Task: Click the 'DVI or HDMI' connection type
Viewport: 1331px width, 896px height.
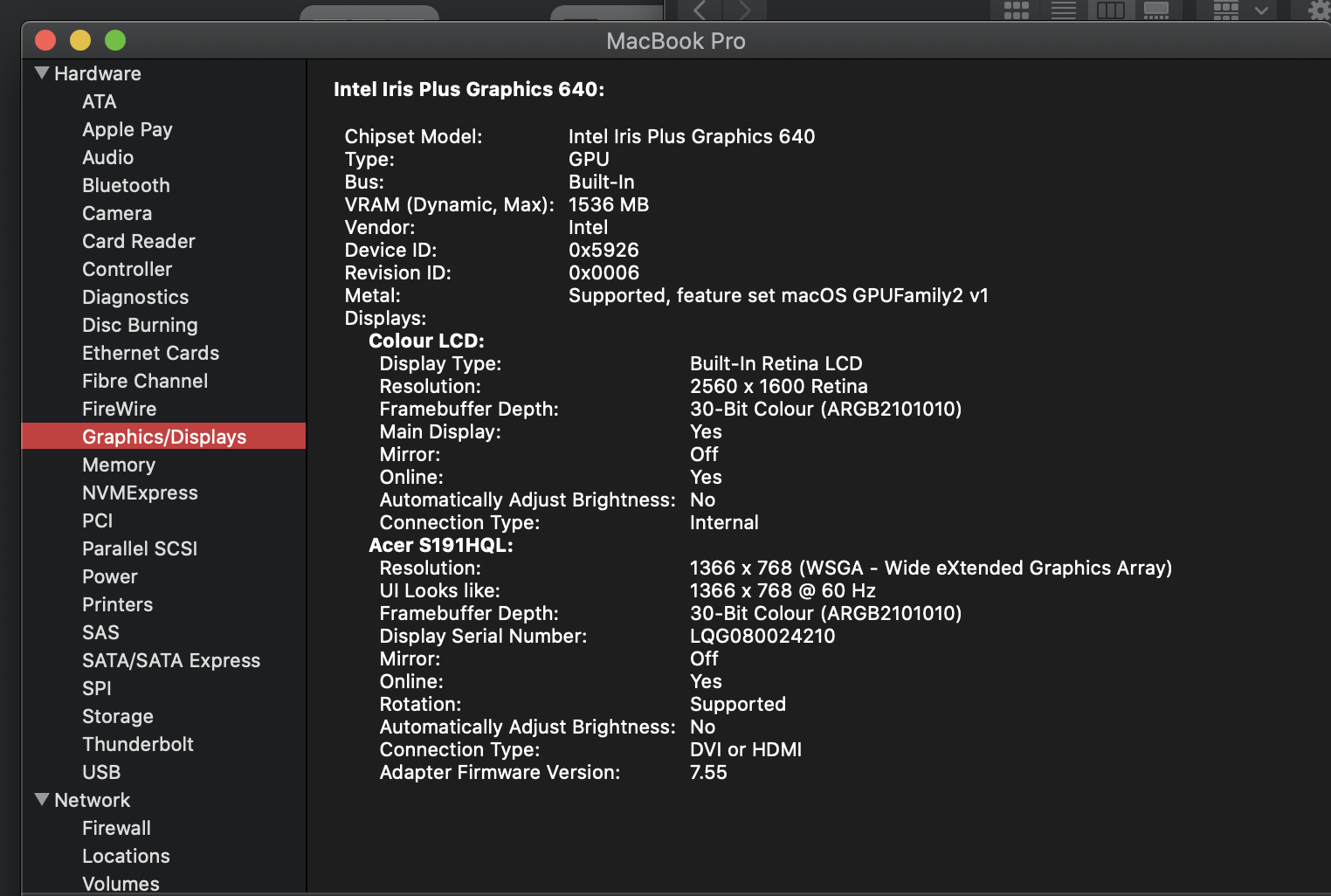Action: pos(746,749)
